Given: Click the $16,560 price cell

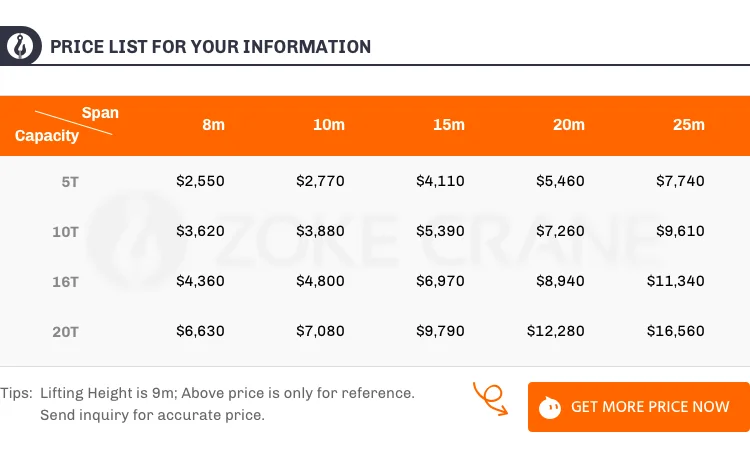Looking at the screenshot, I should point(676,330).
